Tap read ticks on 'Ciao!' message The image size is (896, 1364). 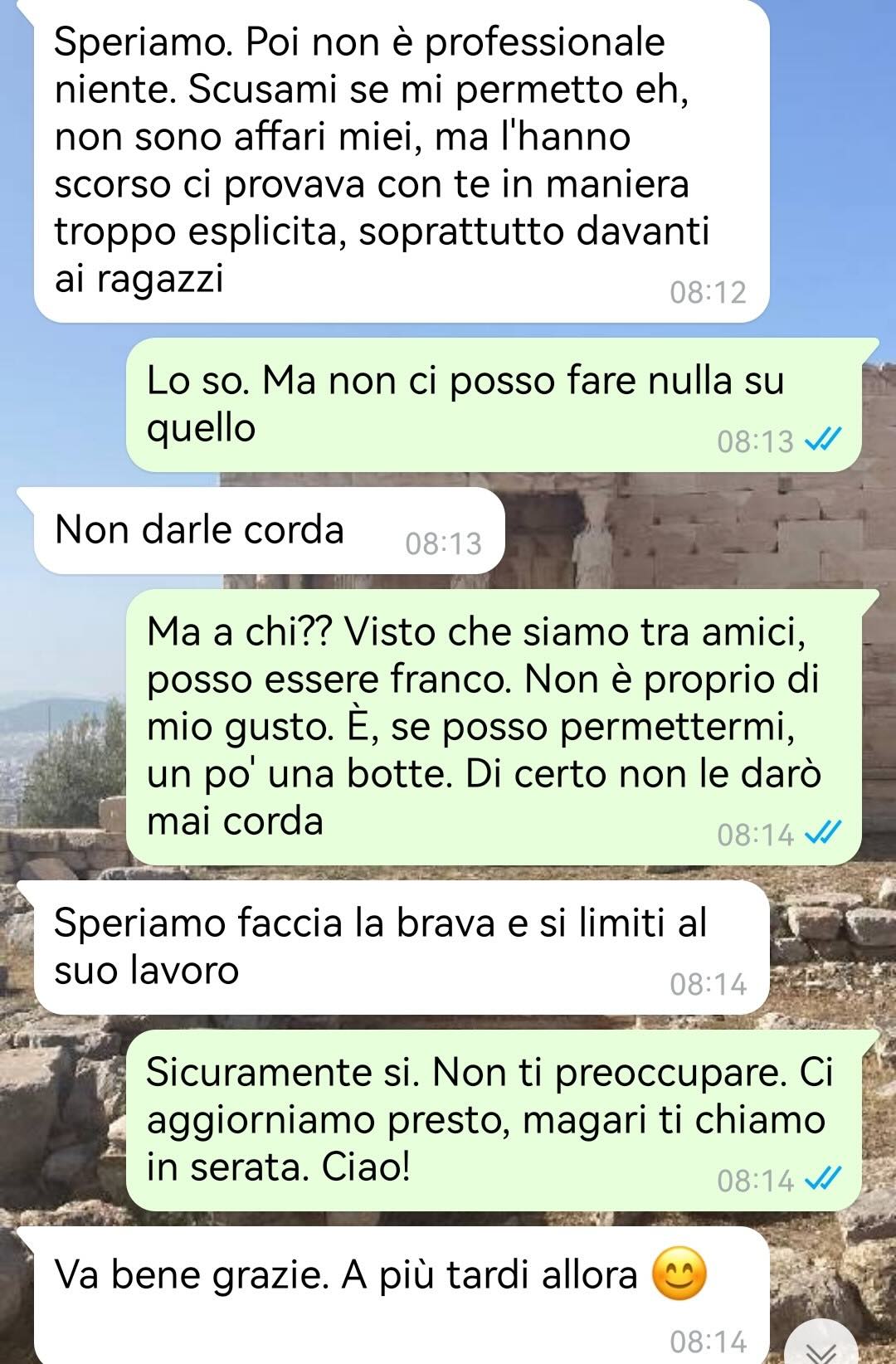(825, 1179)
